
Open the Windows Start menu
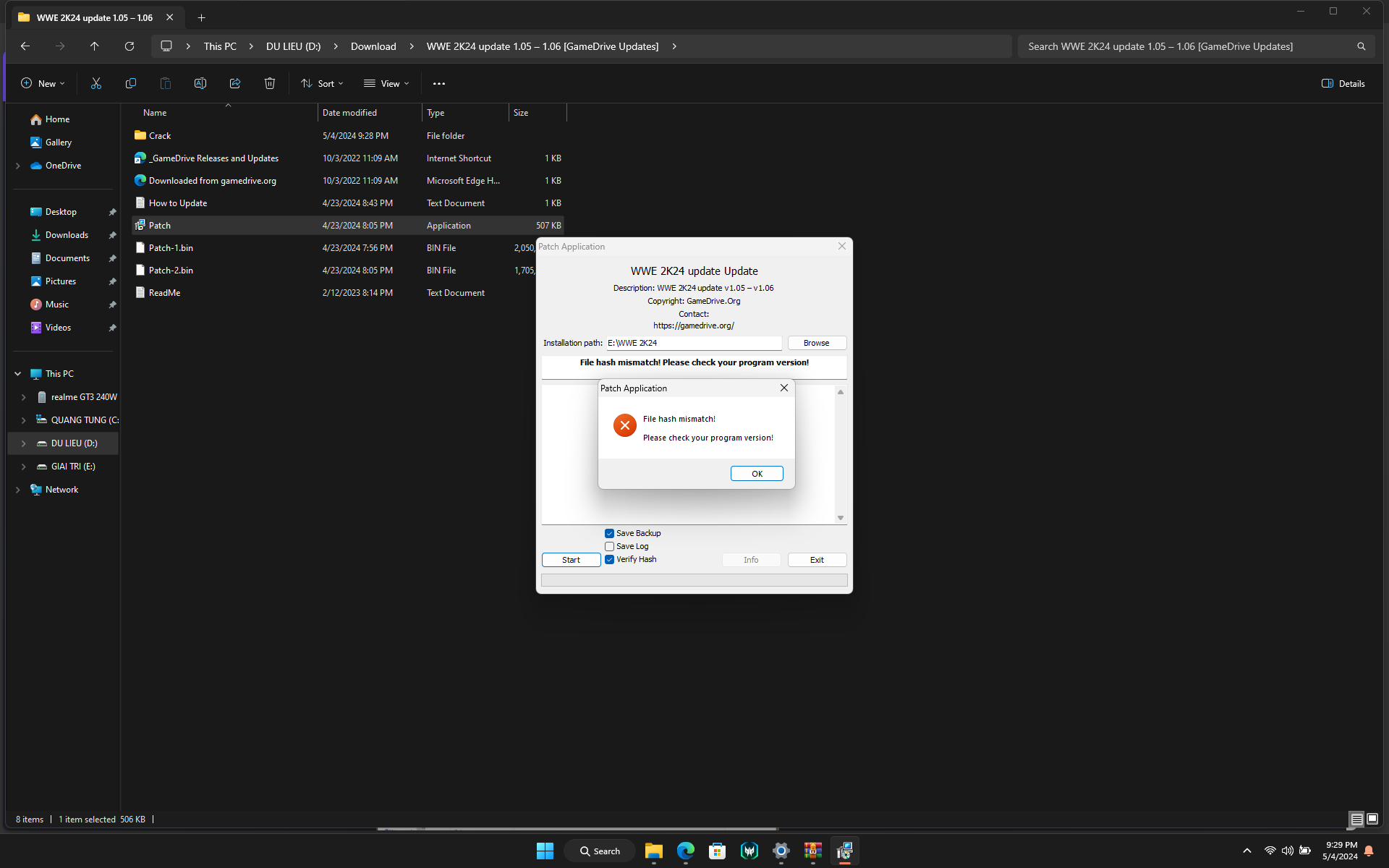(x=545, y=851)
